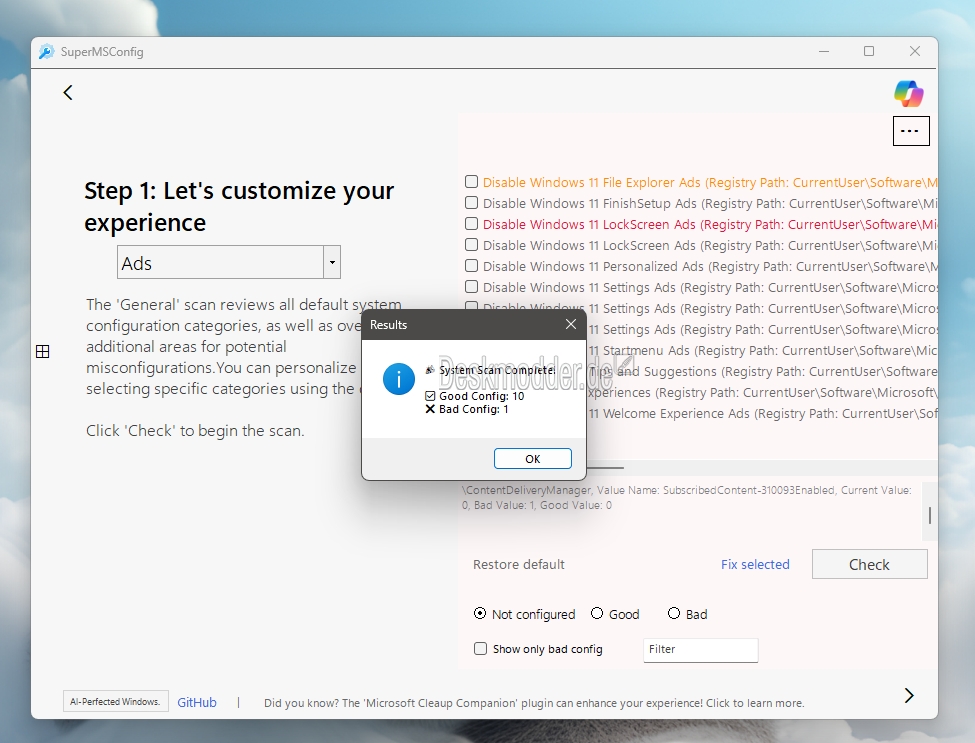Click the AI-Perfected Windows button
This screenshot has width=975, height=743.
[x=115, y=701]
